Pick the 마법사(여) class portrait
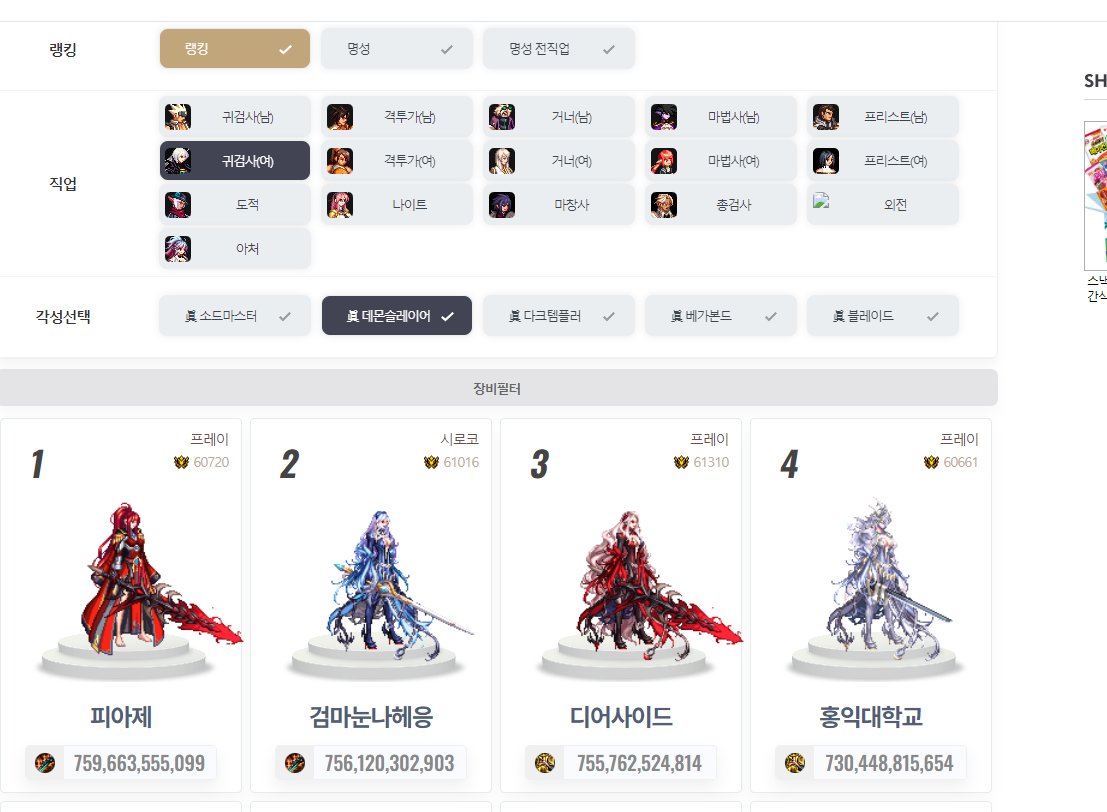Screen dimensions: 1107x812 (664, 161)
